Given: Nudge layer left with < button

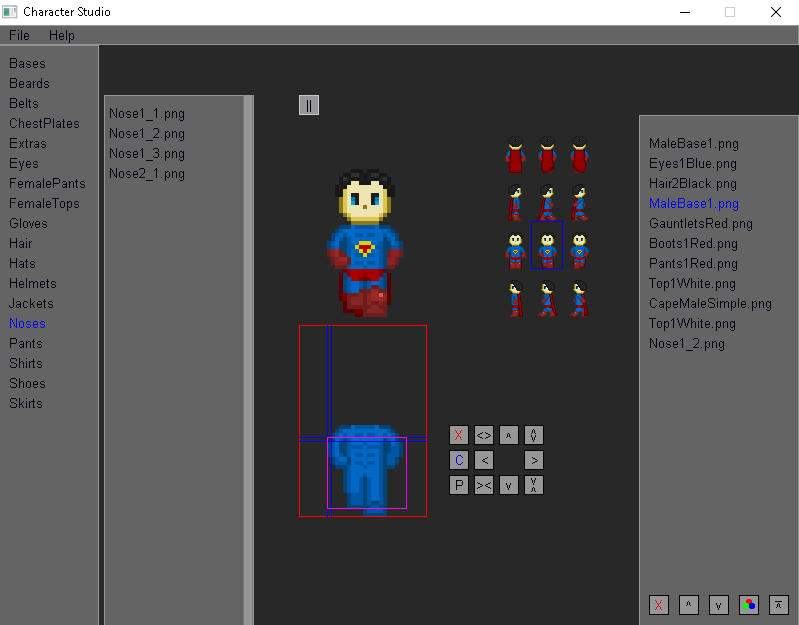Looking at the screenshot, I should click(484, 460).
